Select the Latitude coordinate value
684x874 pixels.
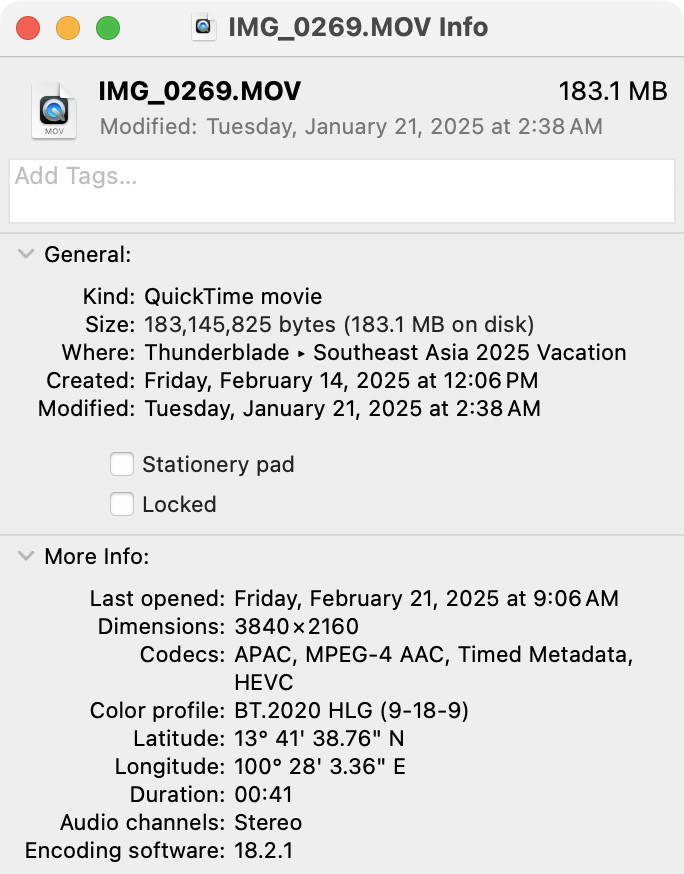pyautogui.click(x=319, y=738)
